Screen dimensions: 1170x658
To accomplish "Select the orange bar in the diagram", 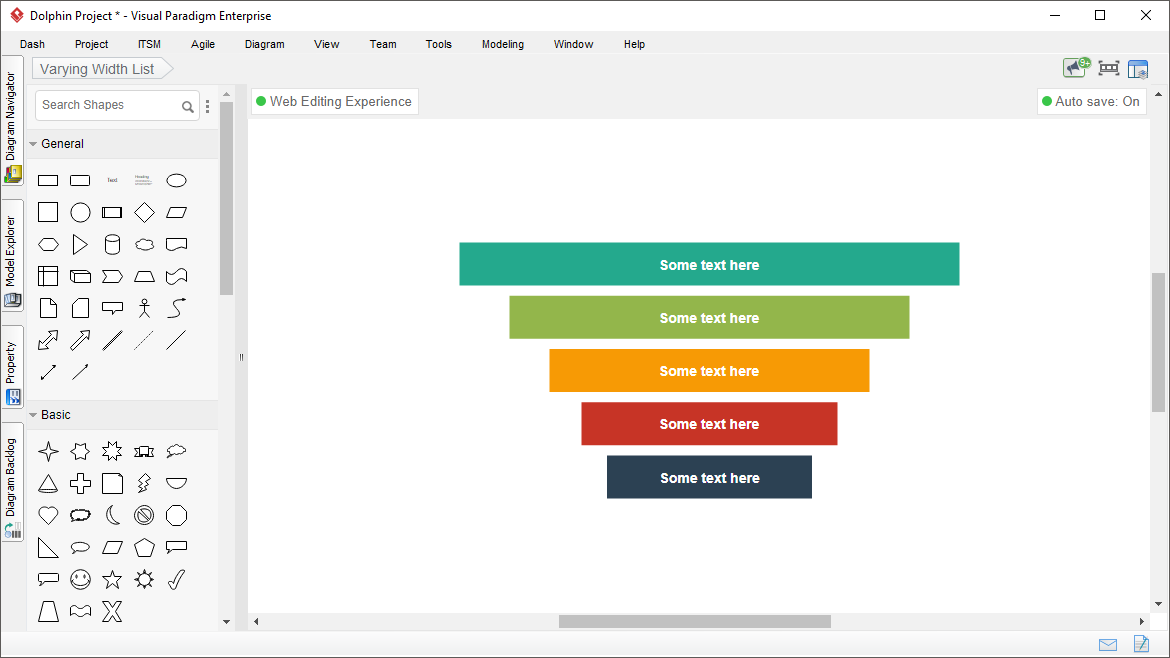I will [709, 371].
